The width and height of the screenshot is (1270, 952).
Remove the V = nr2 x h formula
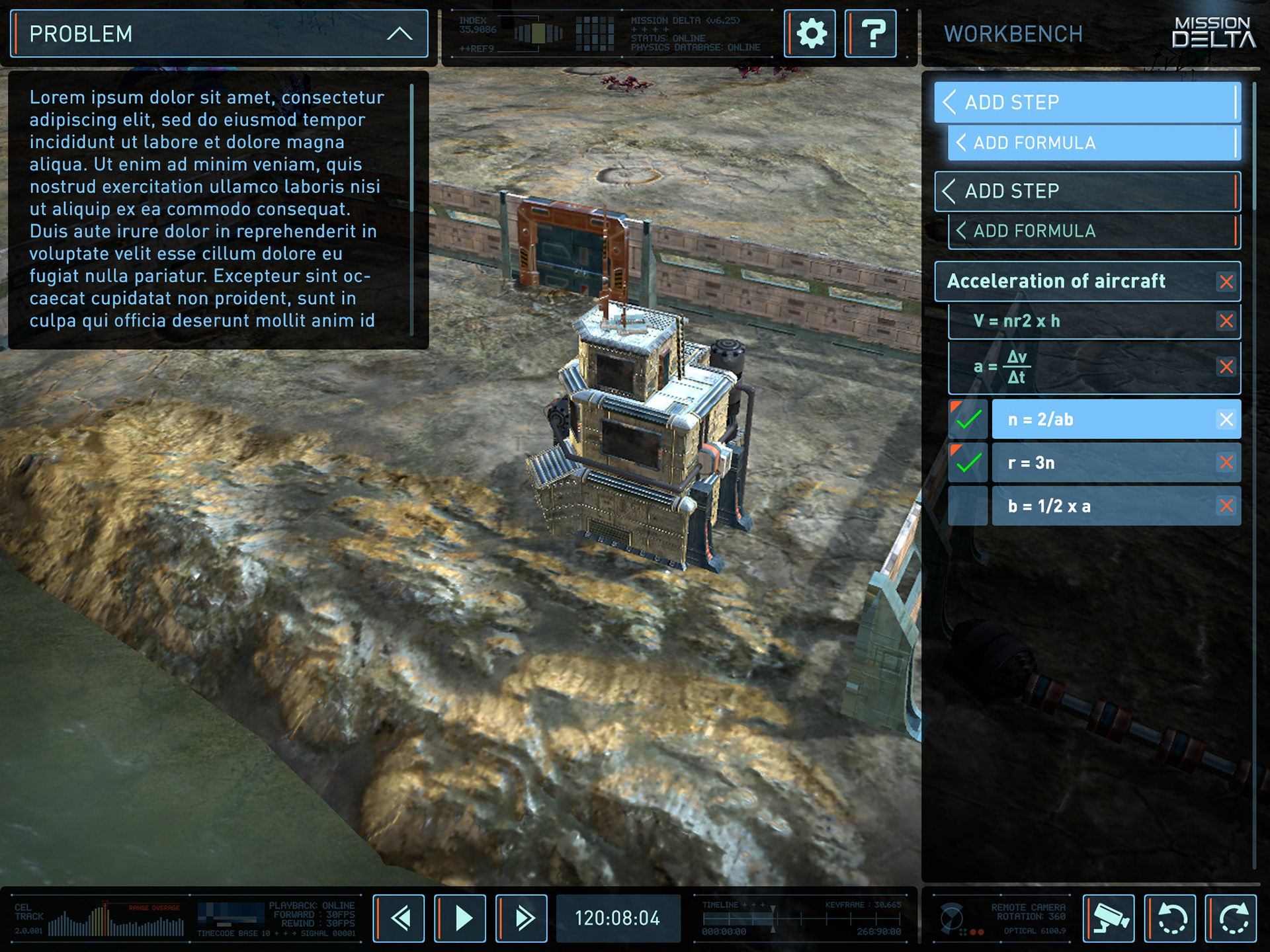pyautogui.click(x=1226, y=321)
